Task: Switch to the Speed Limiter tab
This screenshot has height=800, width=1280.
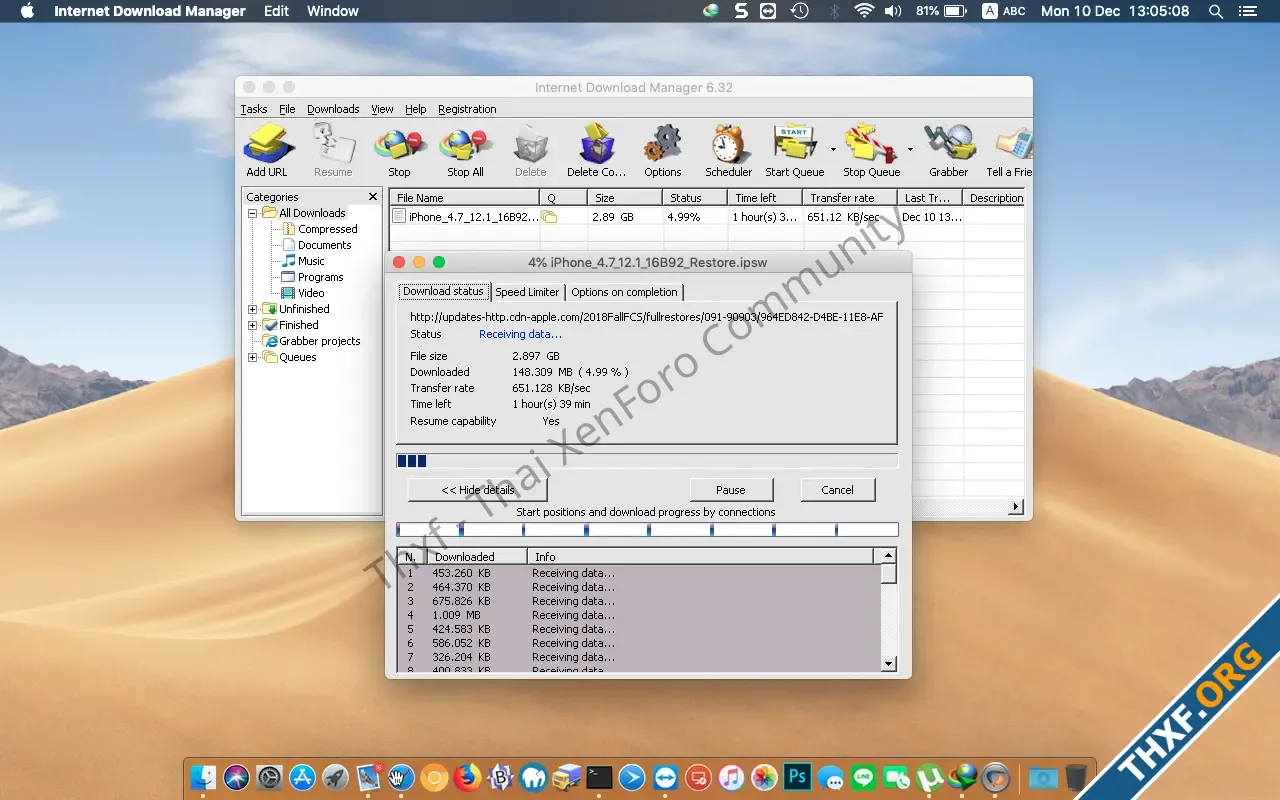Action: pos(527,292)
